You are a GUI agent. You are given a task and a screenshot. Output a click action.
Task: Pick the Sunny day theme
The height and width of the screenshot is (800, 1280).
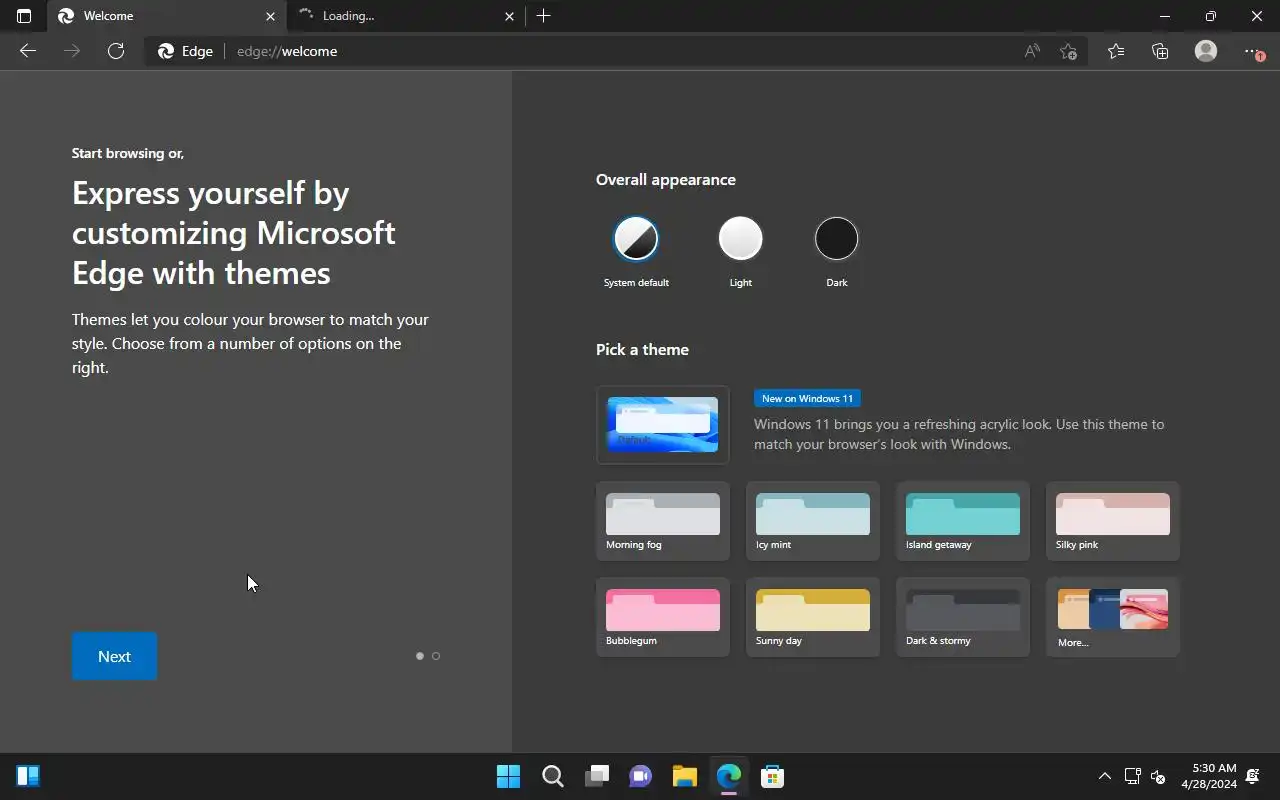[x=813, y=617]
